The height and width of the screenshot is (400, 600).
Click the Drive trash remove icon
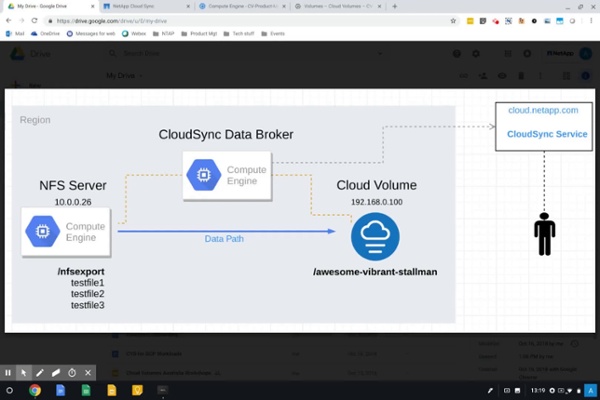click(521, 76)
